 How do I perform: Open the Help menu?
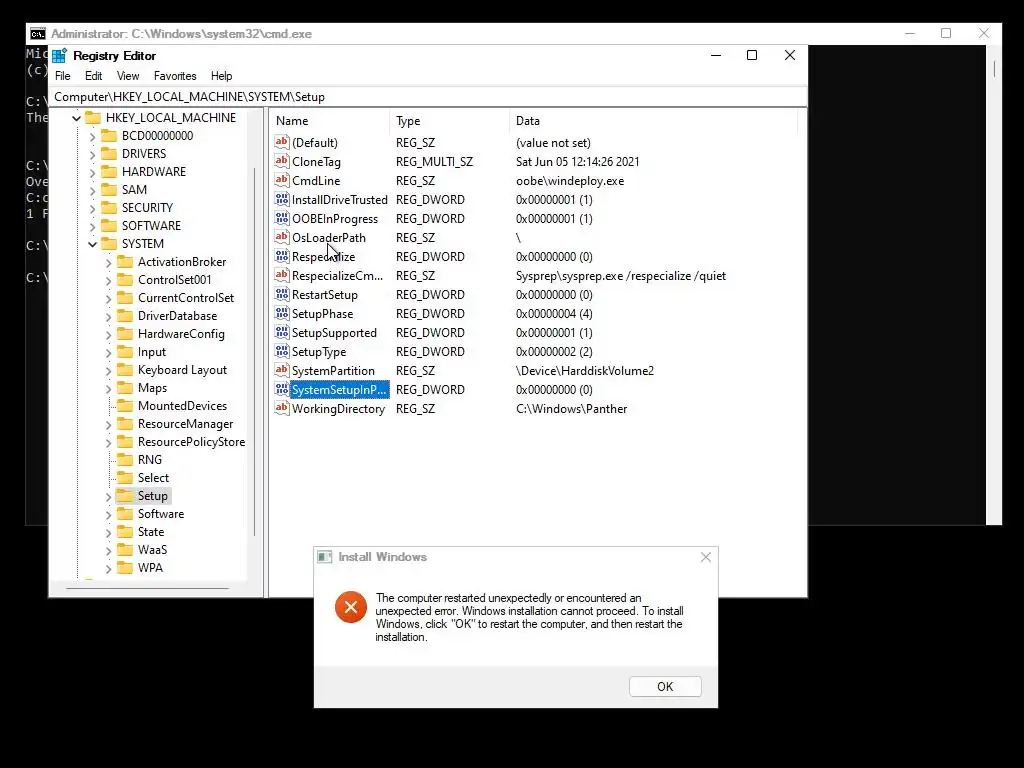(x=221, y=76)
